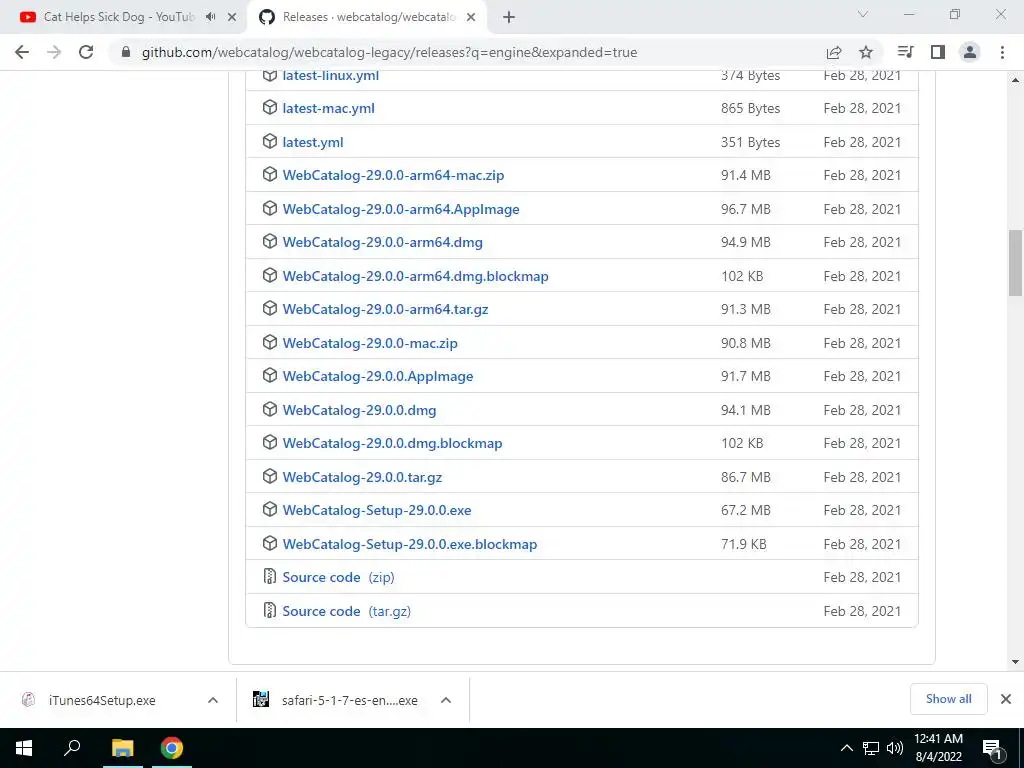Select the Releases webcatalog GitHub tab
1024x768 pixels.
point(366,17)
